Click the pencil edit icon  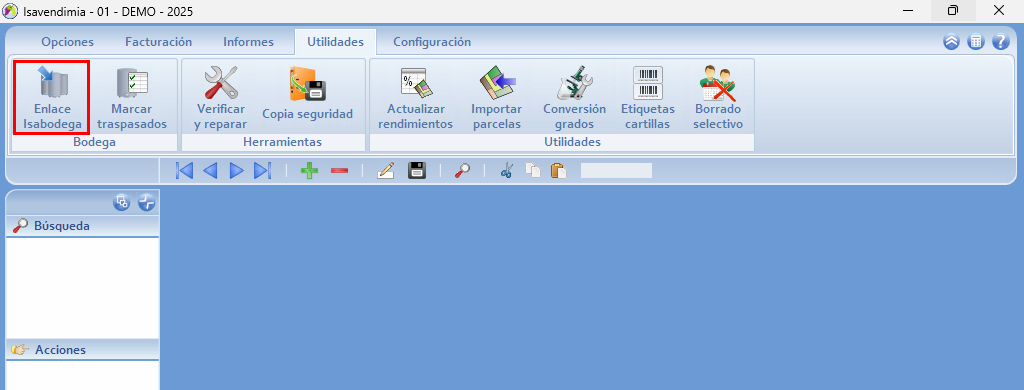click(386, 171)
